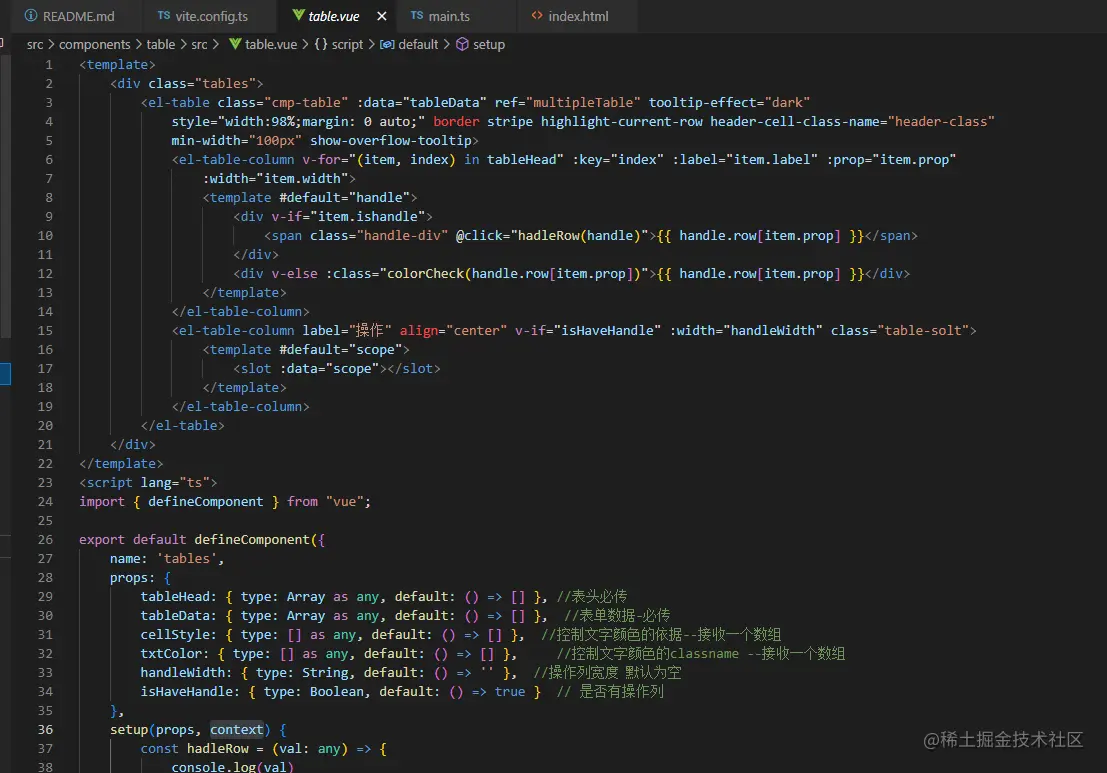This screenshot has width=1107, height=773.
Task: Click the 'hadleRow(handle)' click handler text
Action: click(x=579, y=235)
